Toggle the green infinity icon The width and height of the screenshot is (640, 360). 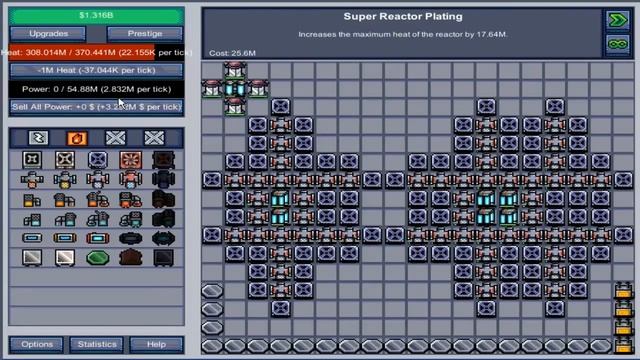pos(618,44)
